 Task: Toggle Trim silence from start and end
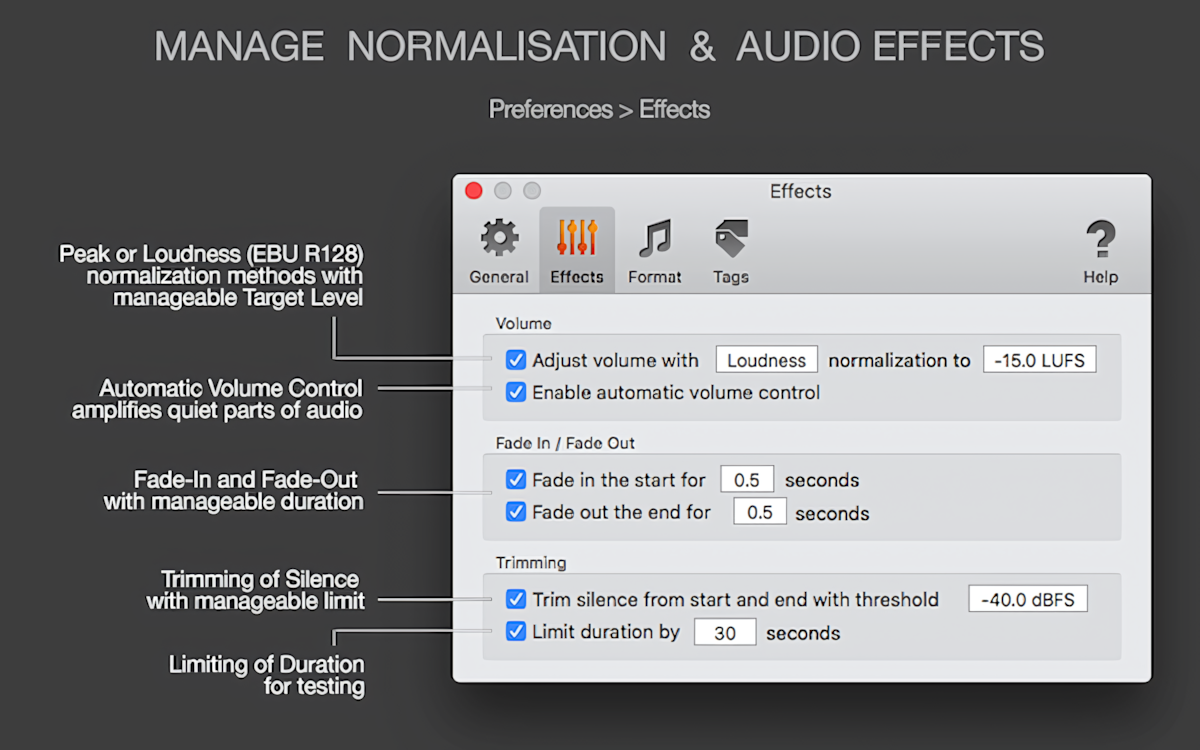516,599
